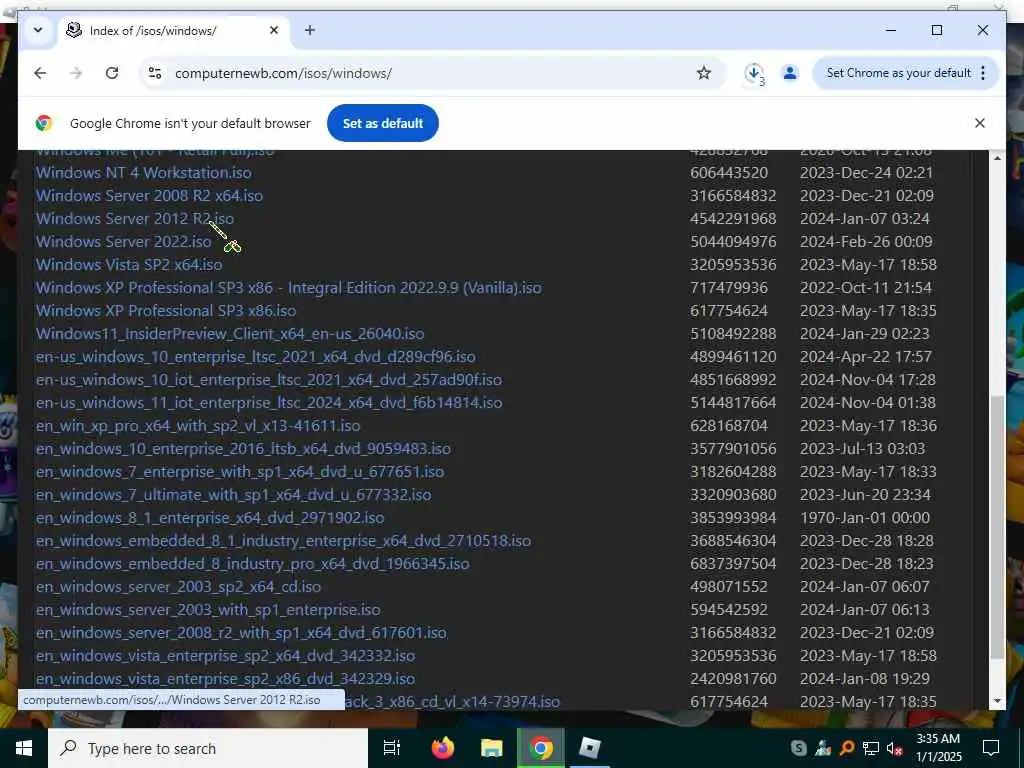
Task: Close the Index of /isos/windows/ tab
Action: tap(274, 30)
